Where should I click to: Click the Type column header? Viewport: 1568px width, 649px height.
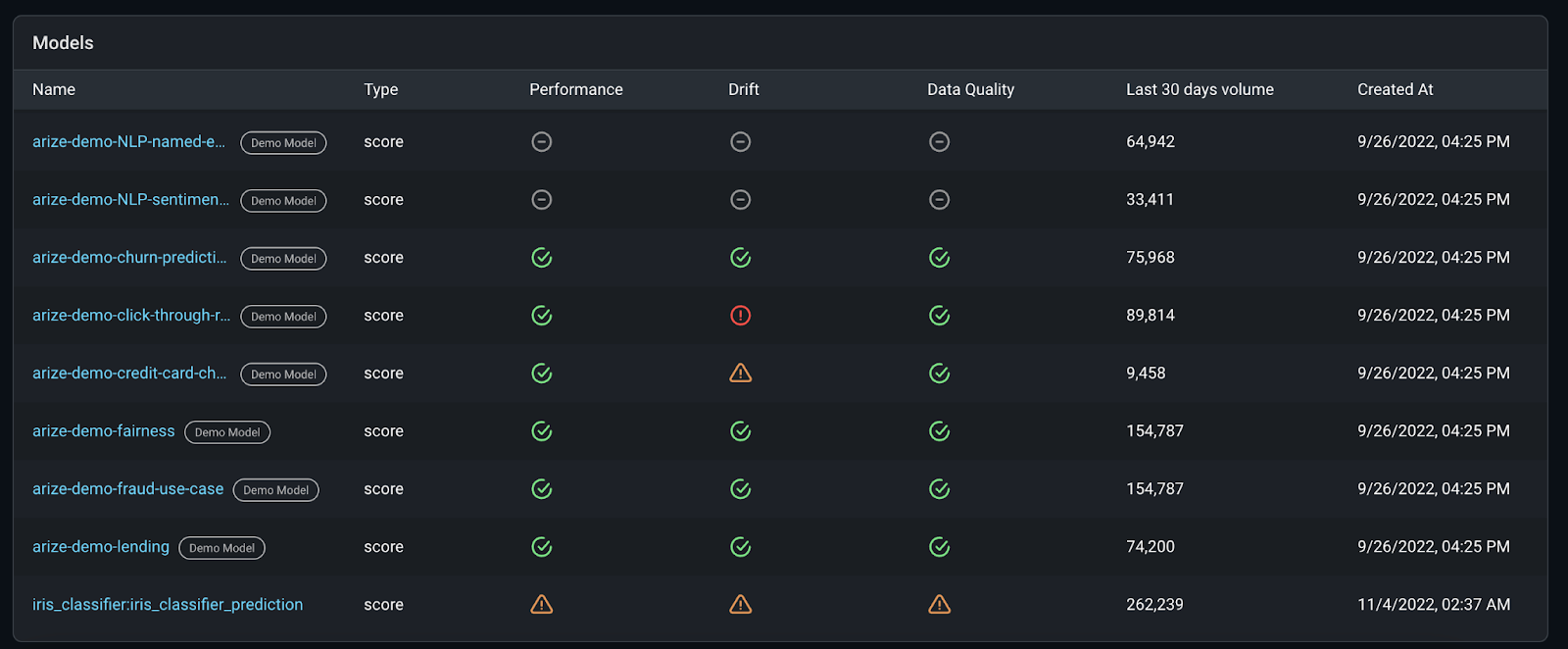(381, 89)
